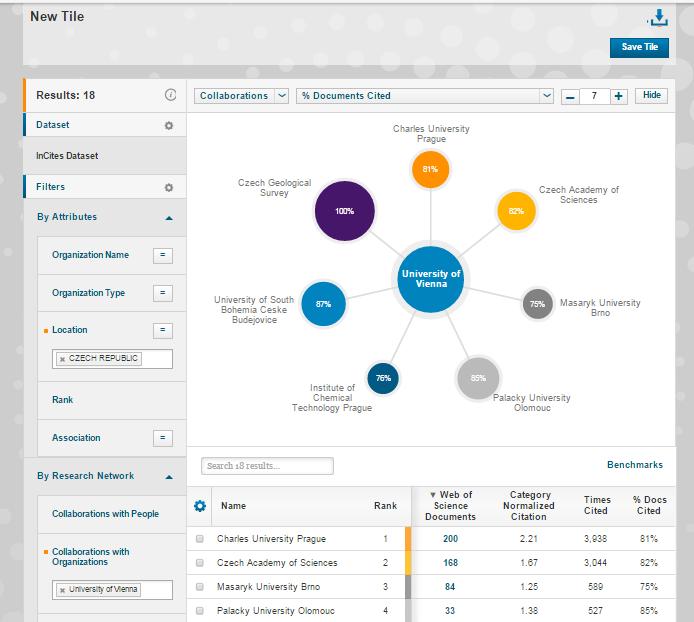Click the central University of Vienna node

(431, 279)
